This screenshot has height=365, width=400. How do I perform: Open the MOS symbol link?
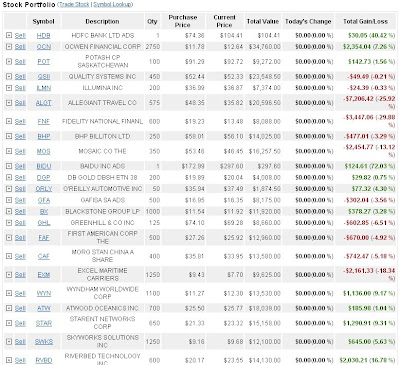44,151
